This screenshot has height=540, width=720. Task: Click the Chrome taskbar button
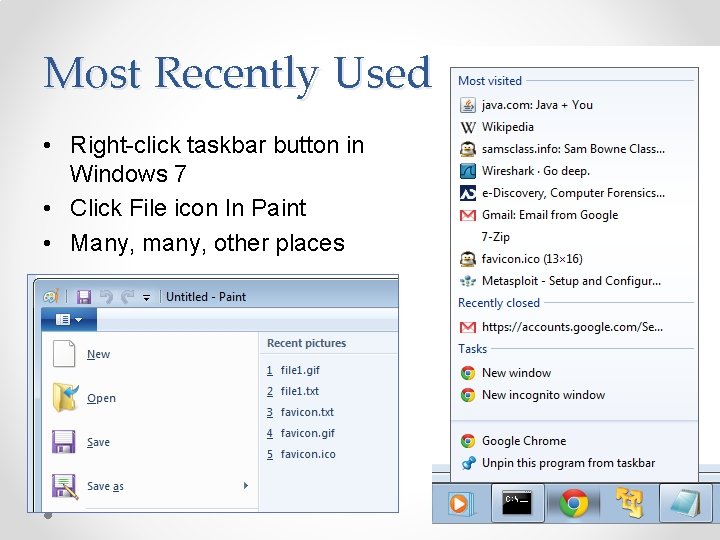click(x=574, y=503)
